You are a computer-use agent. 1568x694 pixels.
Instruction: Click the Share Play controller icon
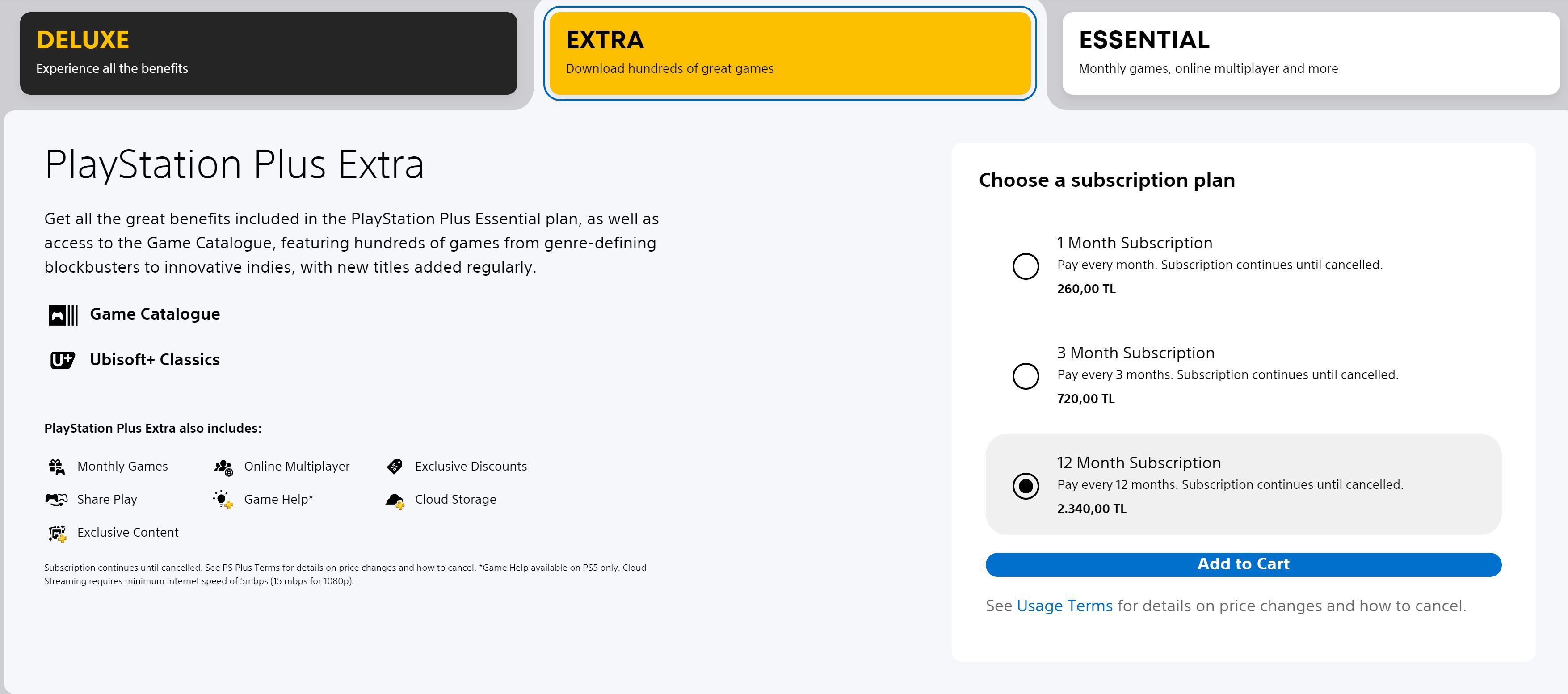(x=57, y=500)
